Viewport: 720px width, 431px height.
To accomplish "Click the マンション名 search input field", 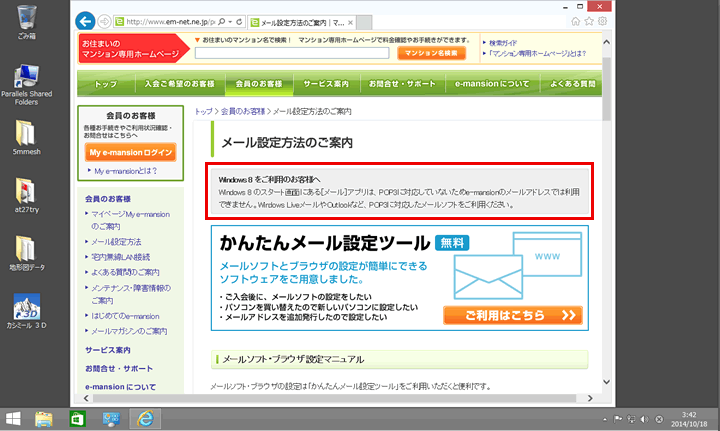I will tap(292, 53).
